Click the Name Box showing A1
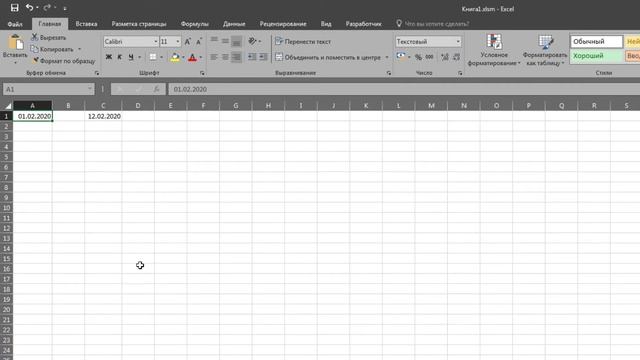 click(48, 89)
